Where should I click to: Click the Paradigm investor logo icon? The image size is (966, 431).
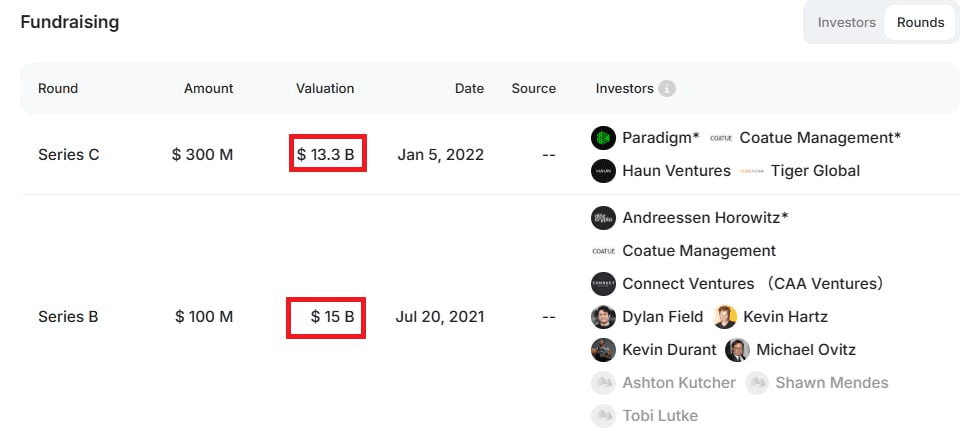pyautogui.click(x=603, y=138)
